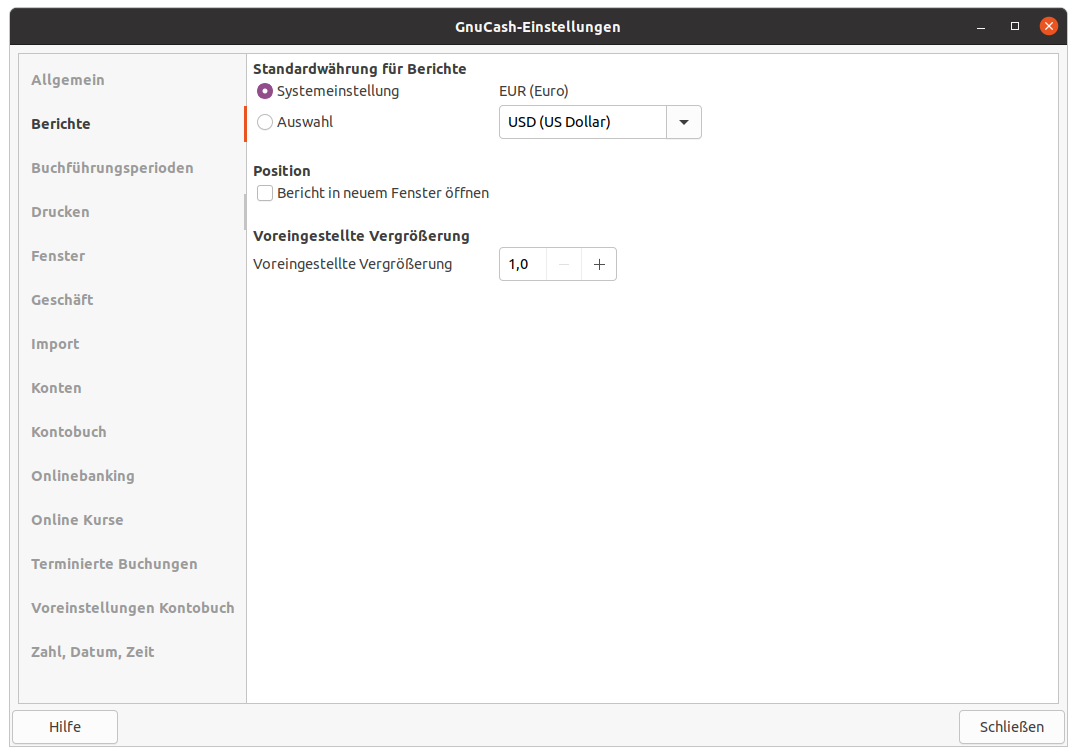The width and height of the screenshot is (1077, 756).
Task: Select the Online Kurse tab
Action: coord(77,520)
